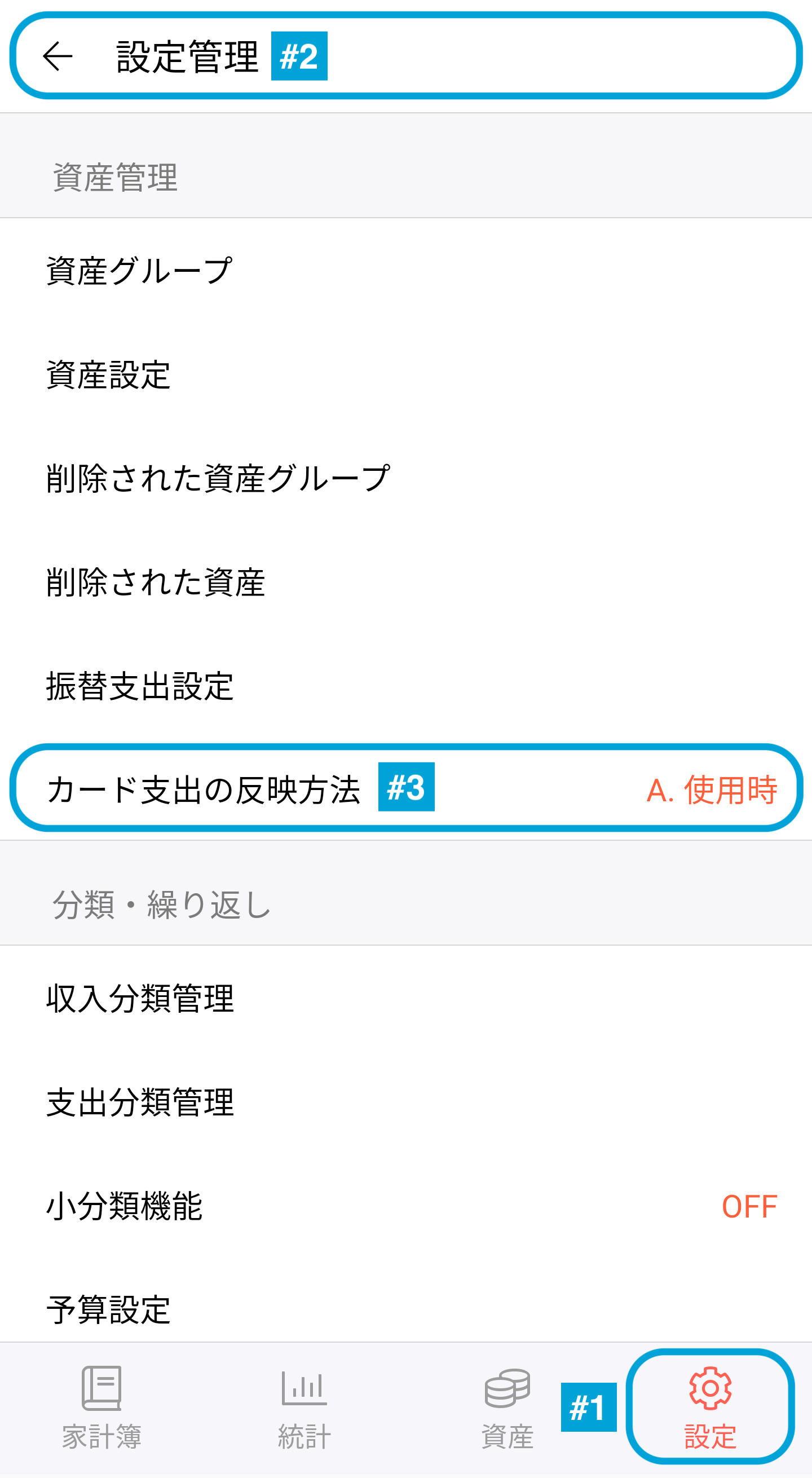Toggle 小分類機能 OFF setting
The width and height of the screenshot is (812, 1478).
(x=405, y=1206)
